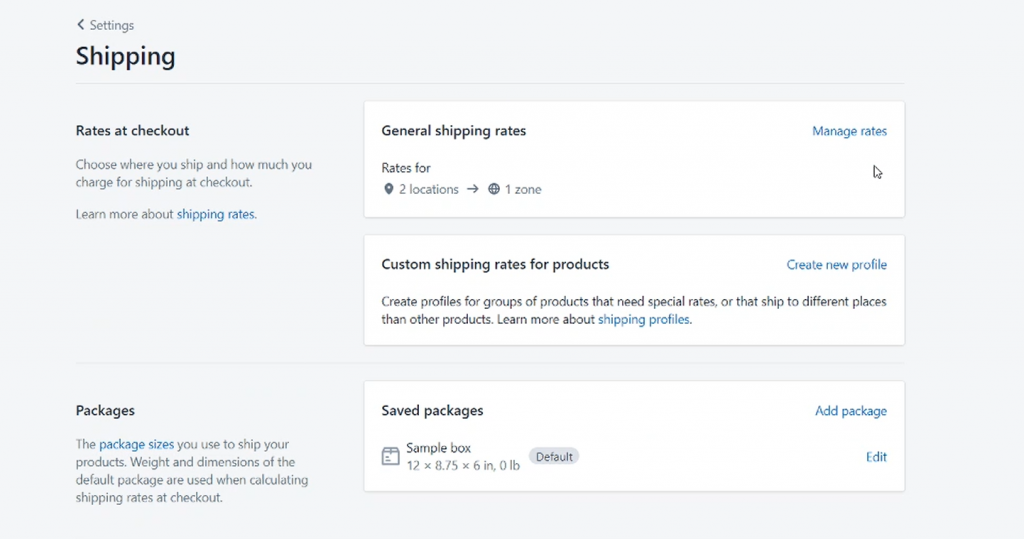Open the Manage rates link
The image size is (1024, 539).
(849, 131)
